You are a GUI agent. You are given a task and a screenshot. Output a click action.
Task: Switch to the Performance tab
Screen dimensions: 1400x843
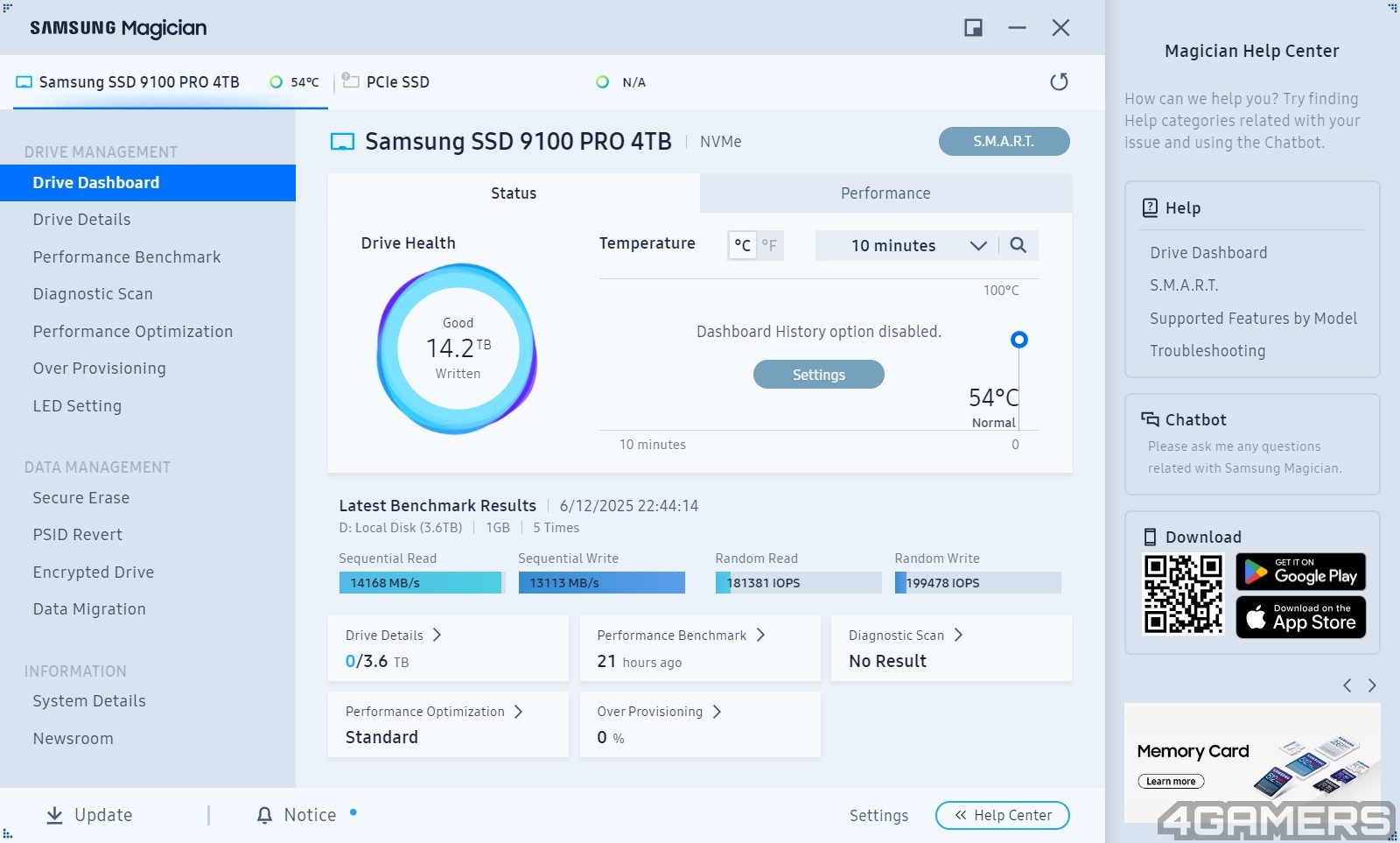[885, 193]
